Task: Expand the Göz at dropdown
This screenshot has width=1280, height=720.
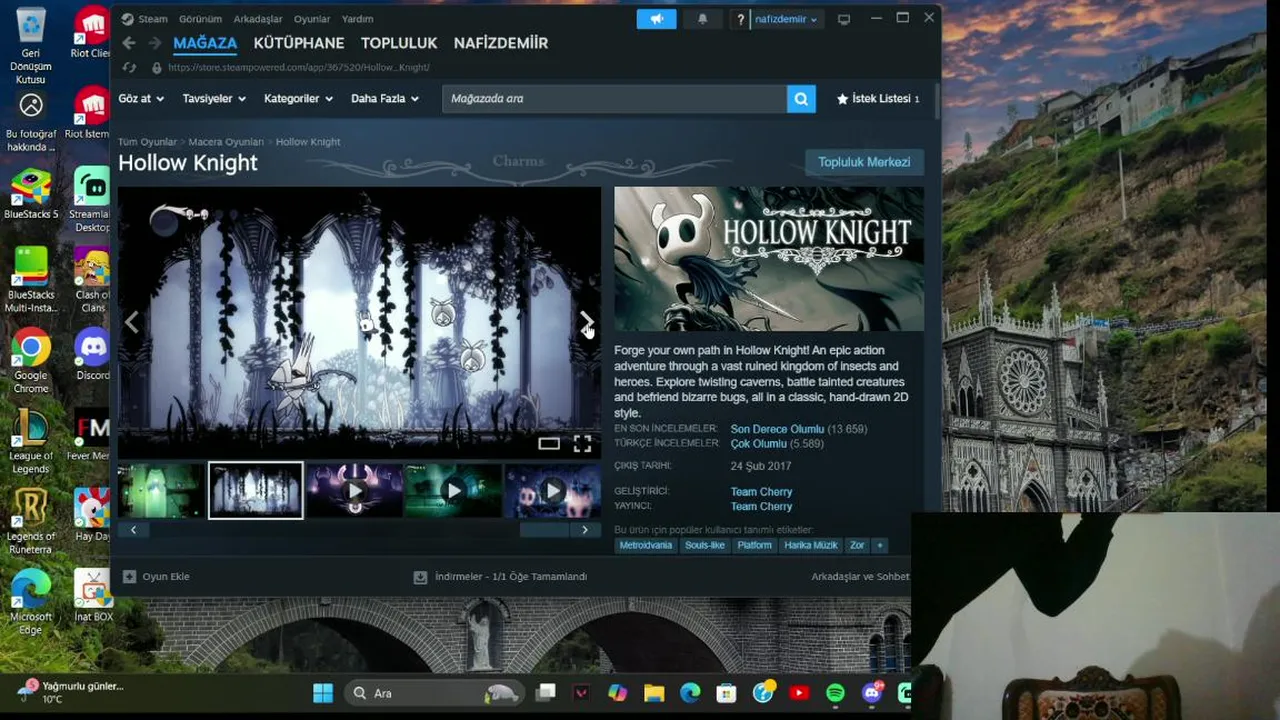Action: [x=141, y=98]
